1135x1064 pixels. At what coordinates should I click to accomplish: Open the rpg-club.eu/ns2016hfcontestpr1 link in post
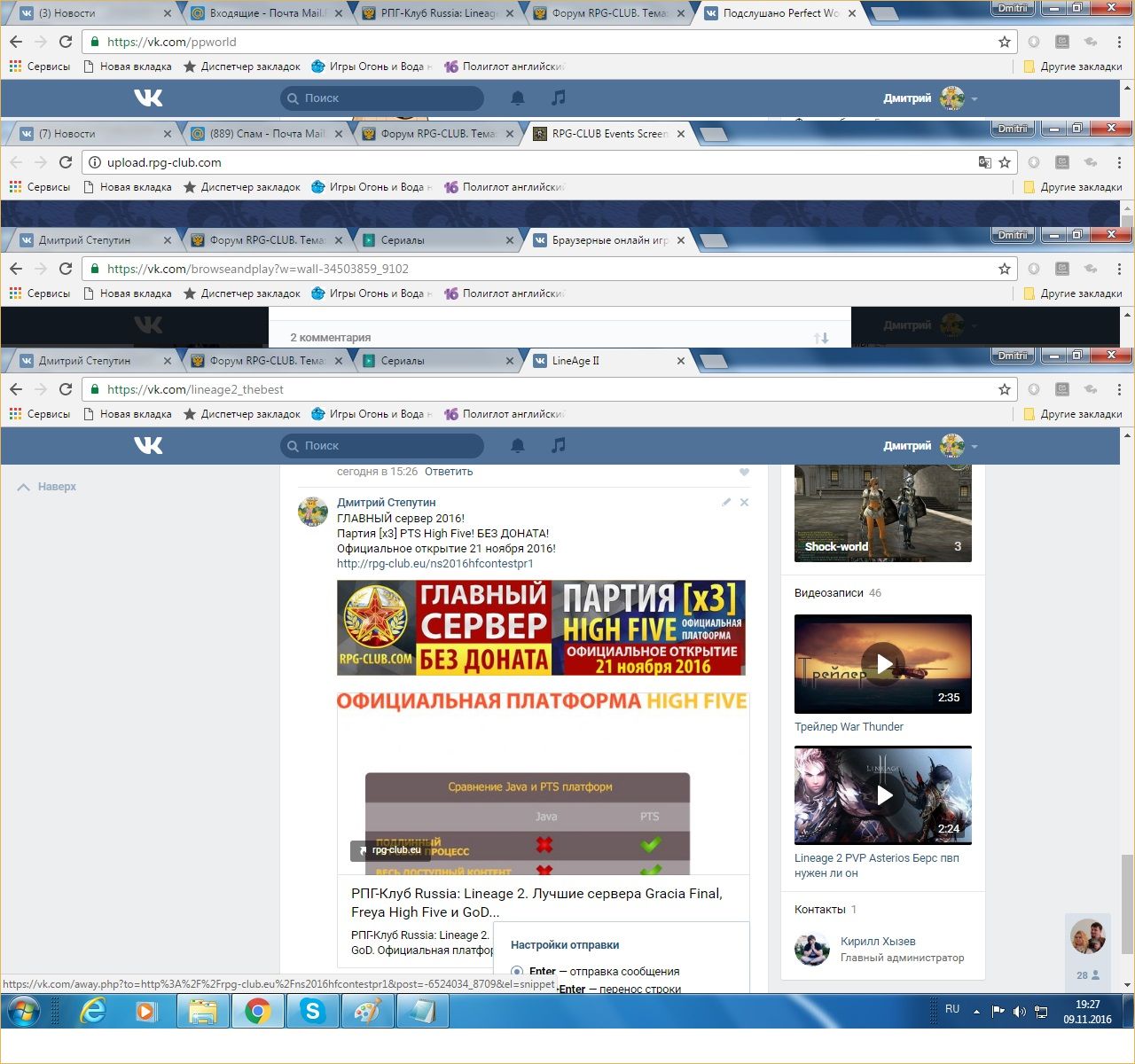(434, 564)
